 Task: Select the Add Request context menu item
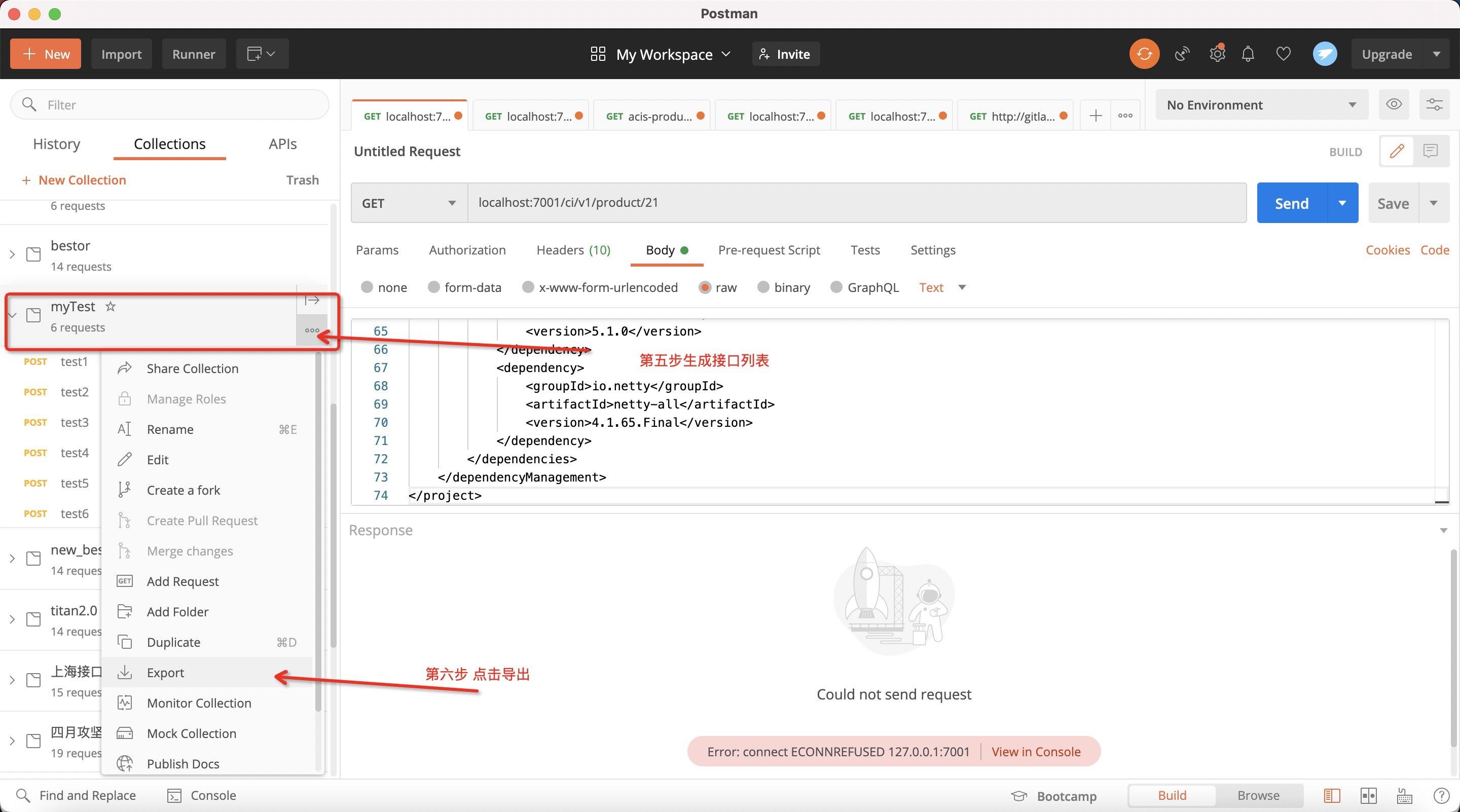(x=182, y=580)
